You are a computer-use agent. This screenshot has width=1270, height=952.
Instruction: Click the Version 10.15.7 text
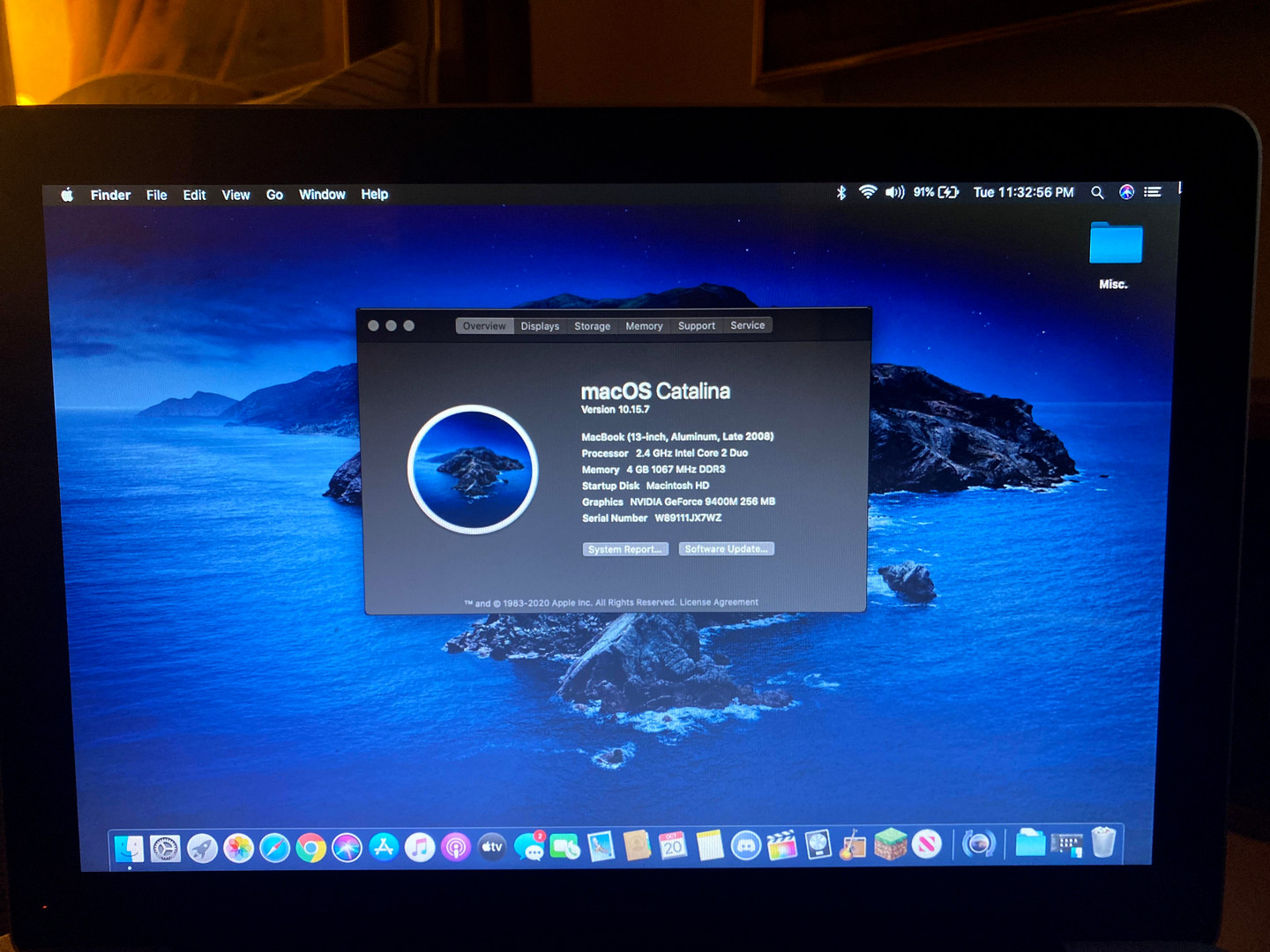point(616,409)
